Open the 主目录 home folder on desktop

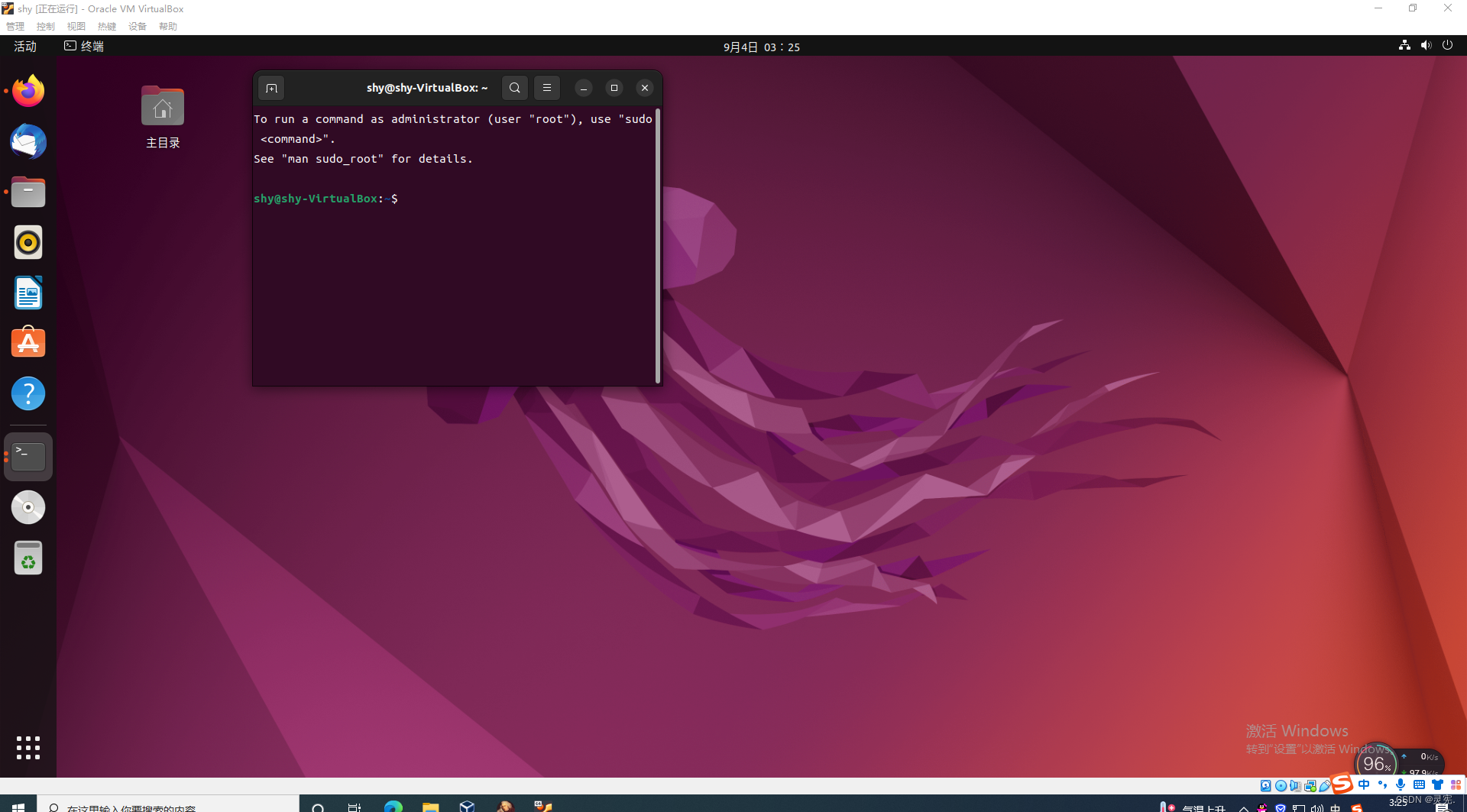coord(163,116)
